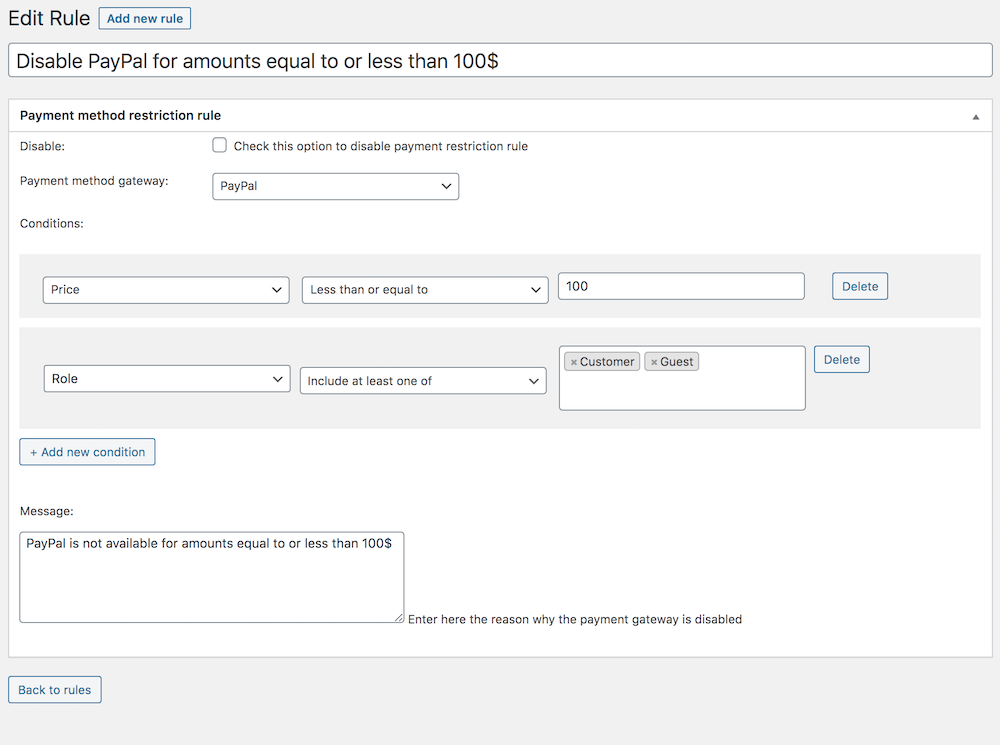Click Add new condition button
The image size is (1000, 745).
coord(87,452)
